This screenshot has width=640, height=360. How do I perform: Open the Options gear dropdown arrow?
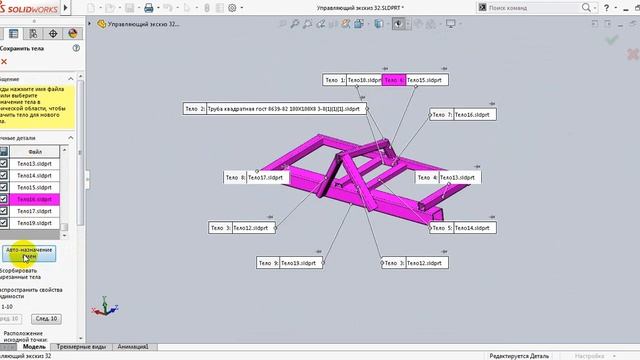242,7
